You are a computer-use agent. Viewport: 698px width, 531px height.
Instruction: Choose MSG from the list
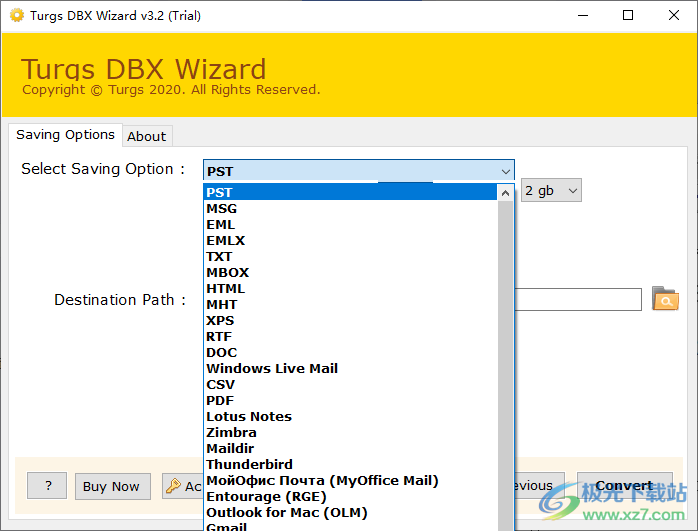point(350,208)
